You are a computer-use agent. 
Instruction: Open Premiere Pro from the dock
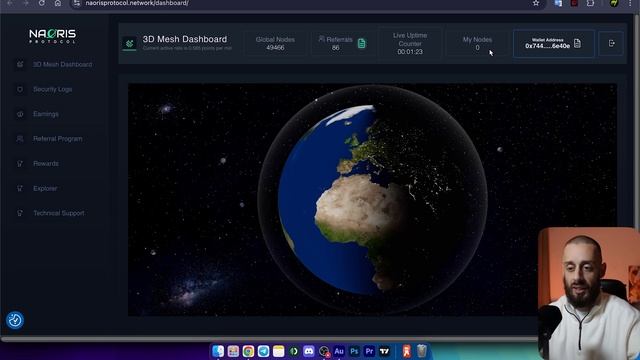tap(369, 351)
